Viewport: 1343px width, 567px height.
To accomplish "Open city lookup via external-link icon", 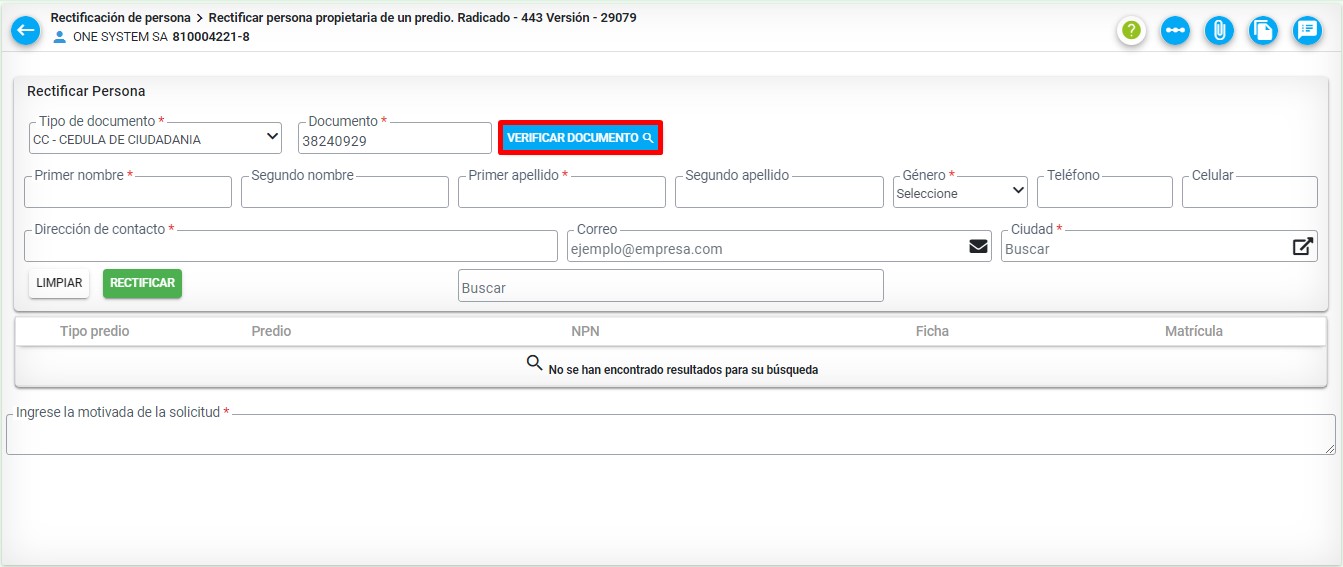I will tap(1302, 247).
